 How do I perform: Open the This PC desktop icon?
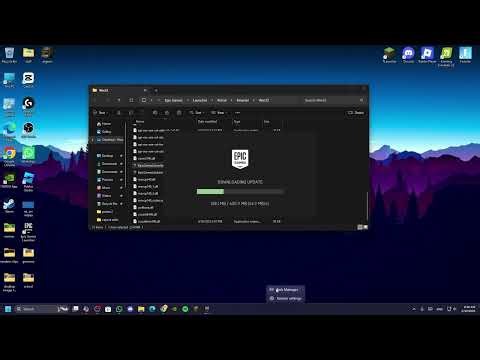click(x=9, y=80)
